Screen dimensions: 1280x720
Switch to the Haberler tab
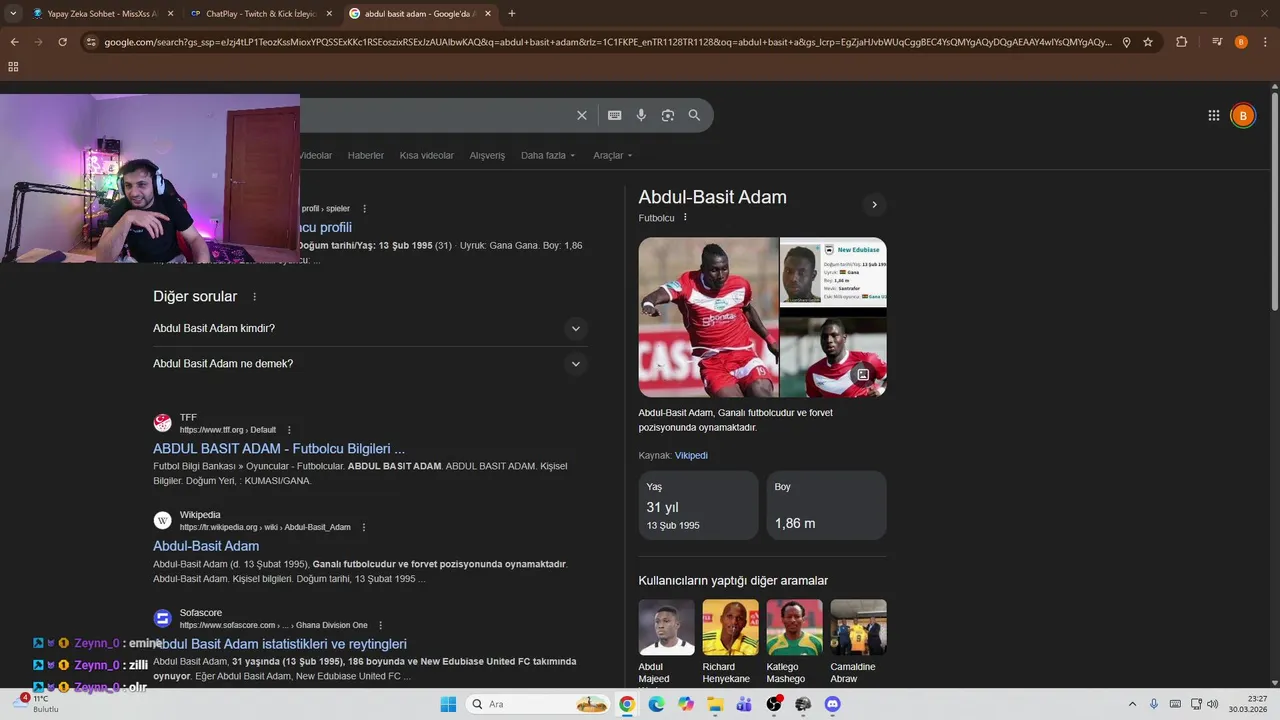click(366, 155)
